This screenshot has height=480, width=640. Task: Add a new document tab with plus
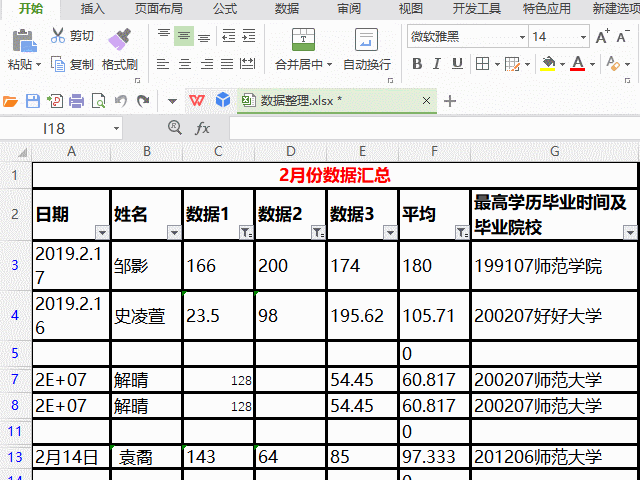pyautogui.click(x=449, y=101)
